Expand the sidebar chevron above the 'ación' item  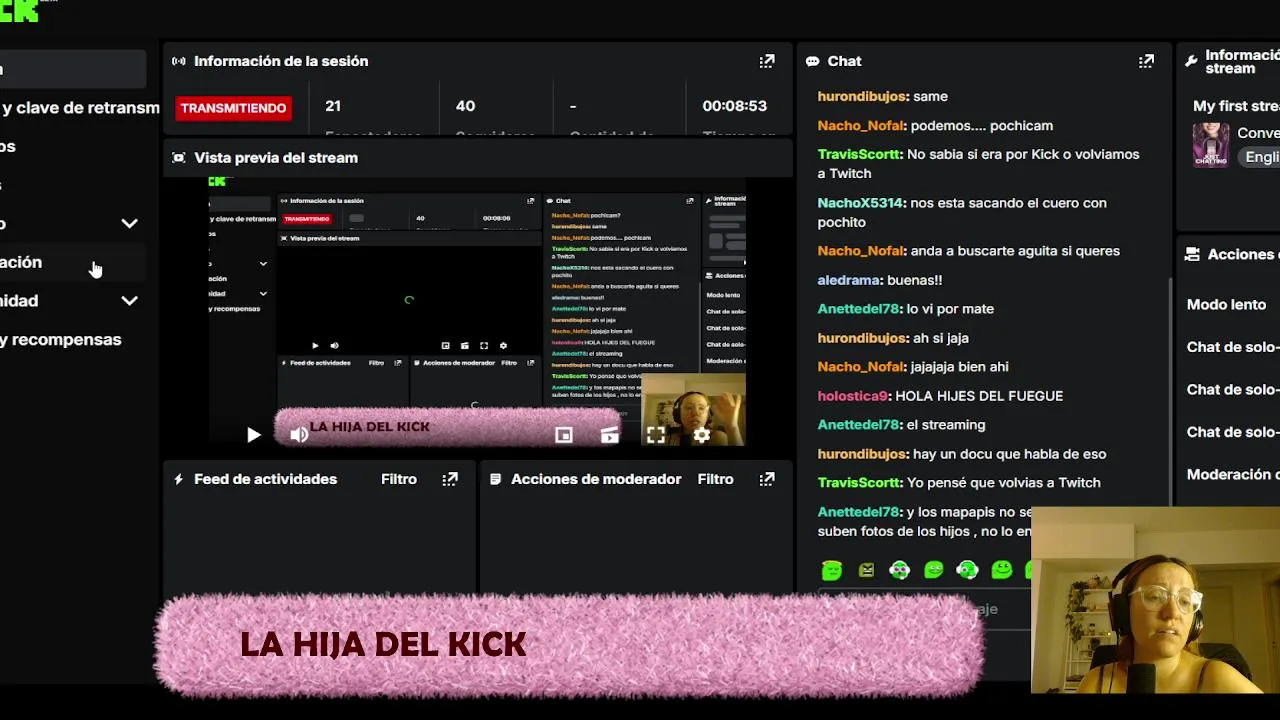[129, 224]
